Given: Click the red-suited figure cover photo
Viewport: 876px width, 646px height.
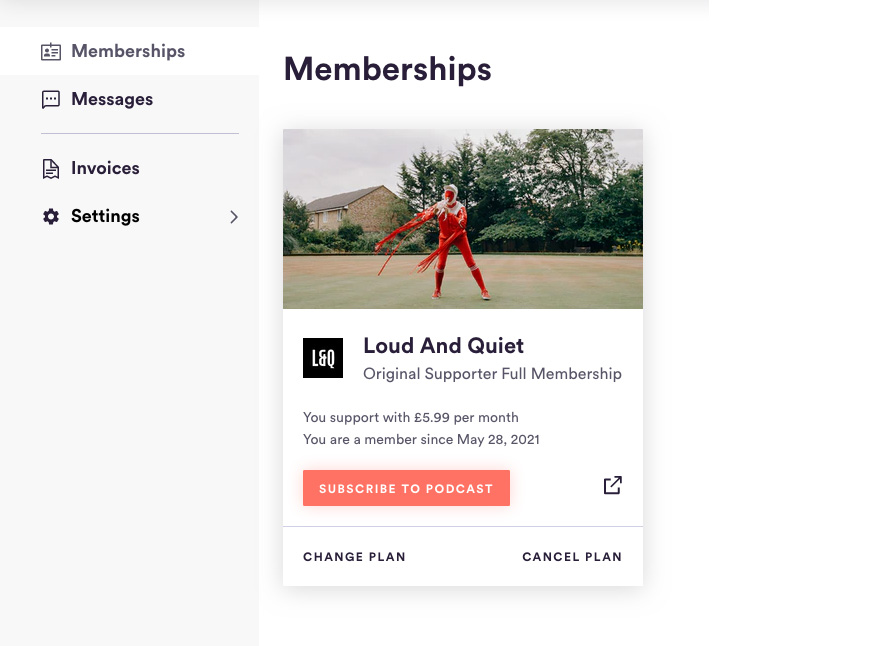Looking at the screenshot, I should pyautogui.click(x=463, y=218).
